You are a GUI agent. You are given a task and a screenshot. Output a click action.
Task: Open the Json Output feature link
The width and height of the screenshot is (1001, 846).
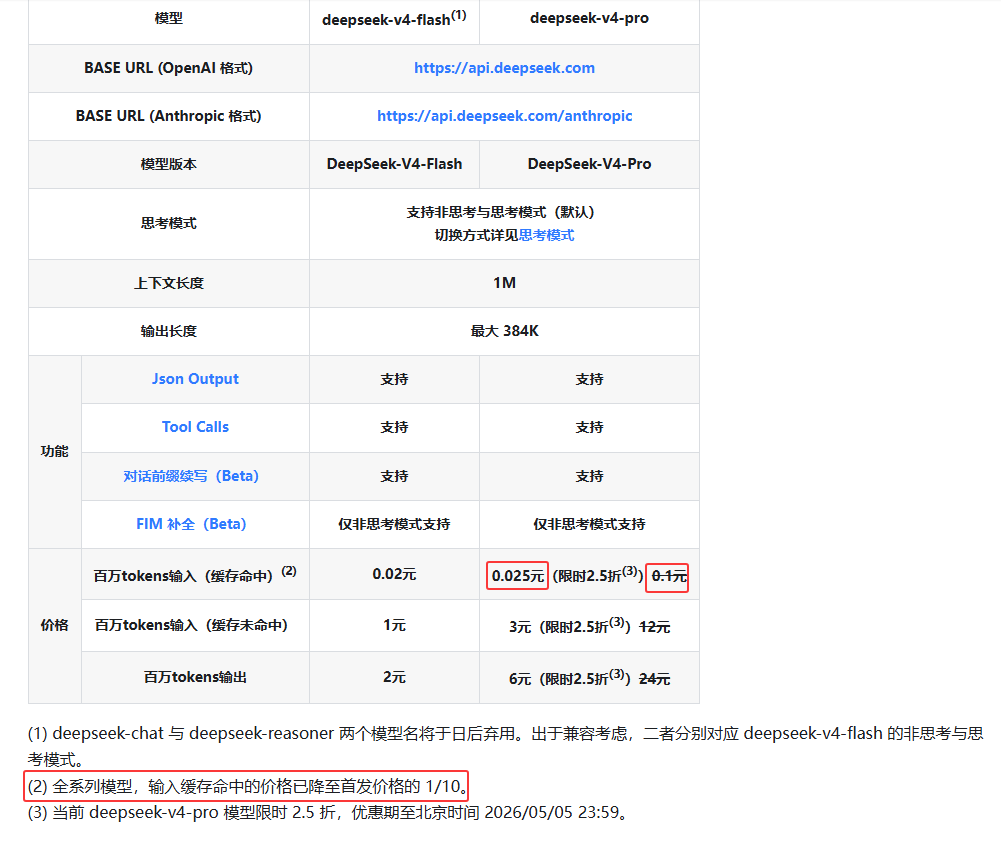(x=195, y=379)
